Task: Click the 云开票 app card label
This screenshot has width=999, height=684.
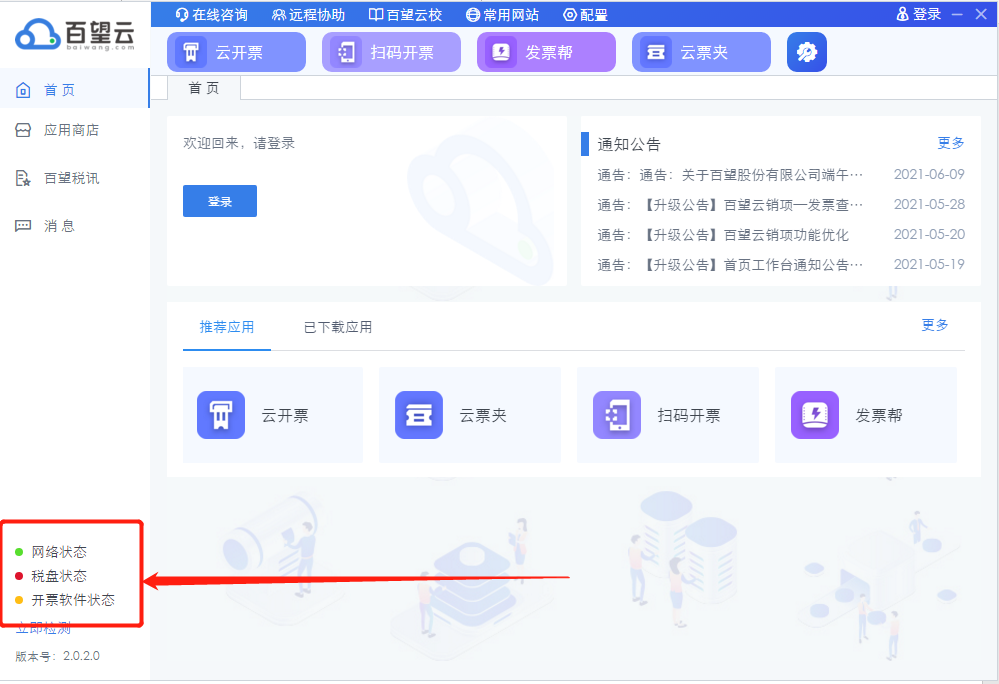Action: point(285,415)
